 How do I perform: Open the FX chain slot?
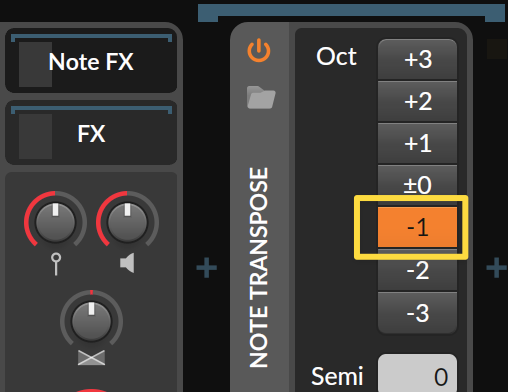[x=91, y=133]
